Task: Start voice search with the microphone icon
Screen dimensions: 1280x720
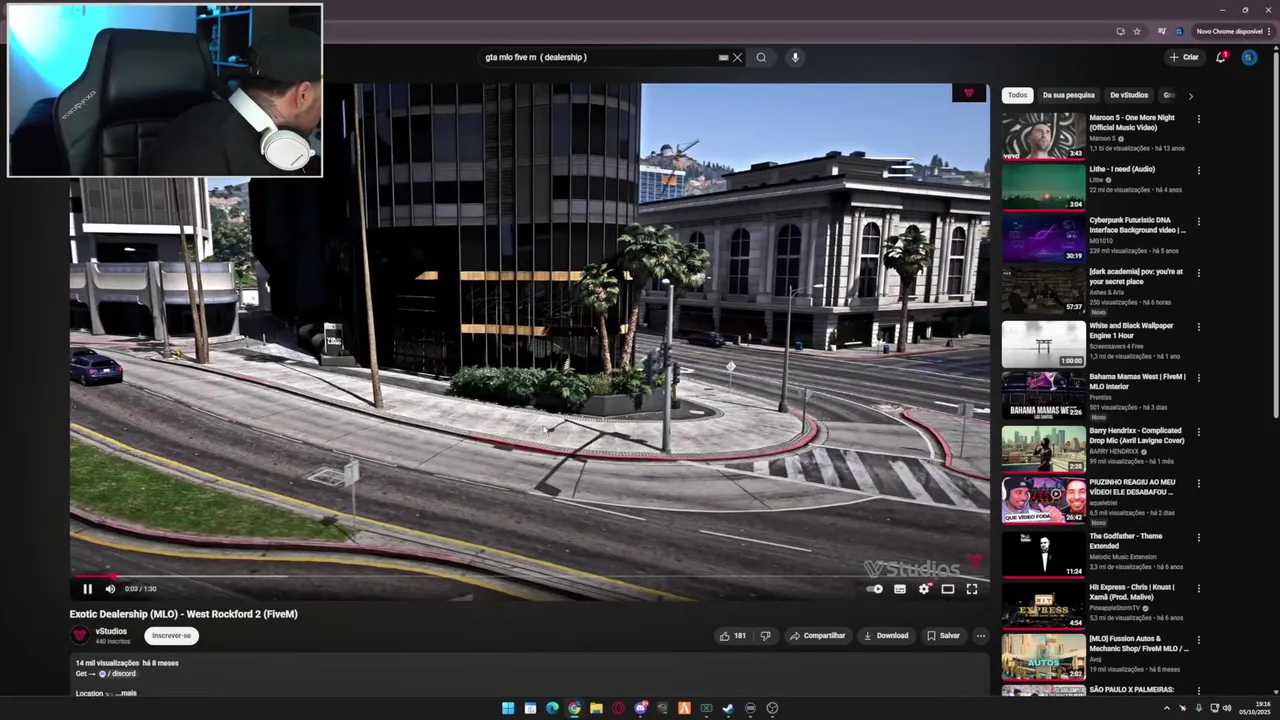Action: click(x=795, y=57)
